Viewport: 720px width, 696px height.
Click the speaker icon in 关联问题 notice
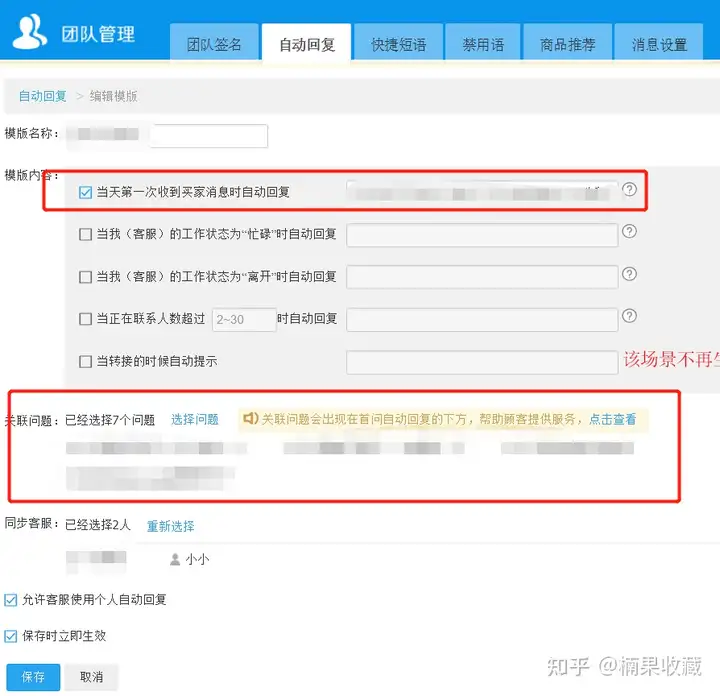tap(251, 418)
